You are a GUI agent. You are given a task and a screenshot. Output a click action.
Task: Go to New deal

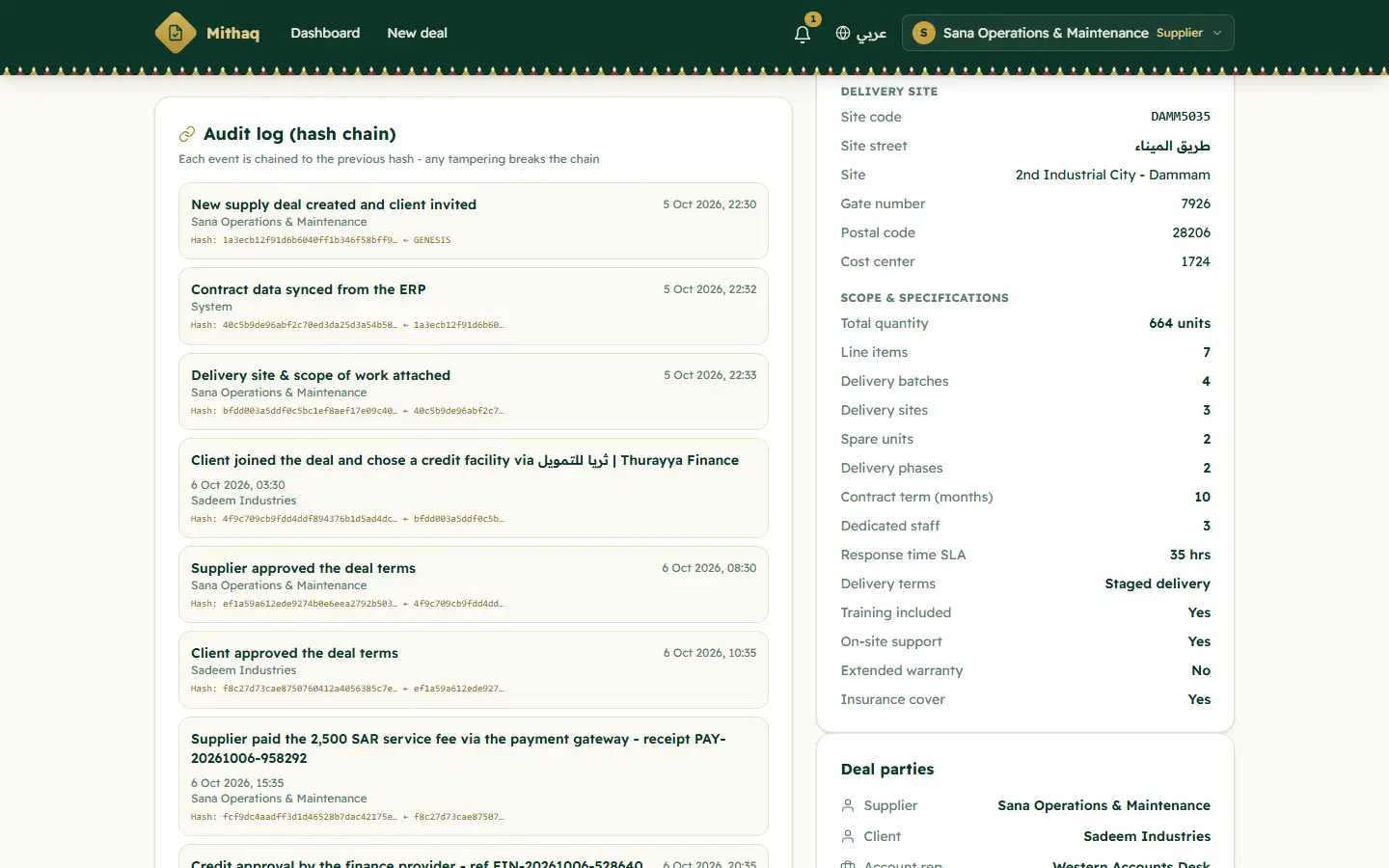pos(417,33)
